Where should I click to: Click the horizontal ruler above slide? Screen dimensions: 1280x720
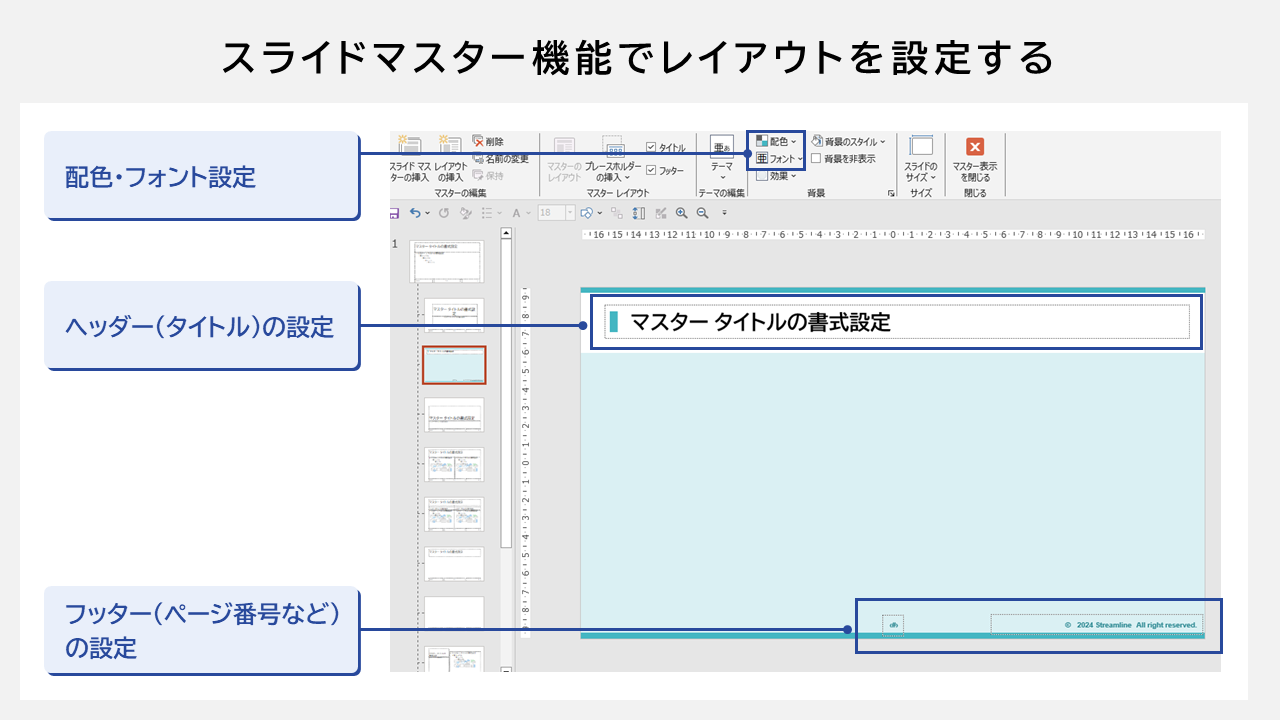(x=893, y=235)
